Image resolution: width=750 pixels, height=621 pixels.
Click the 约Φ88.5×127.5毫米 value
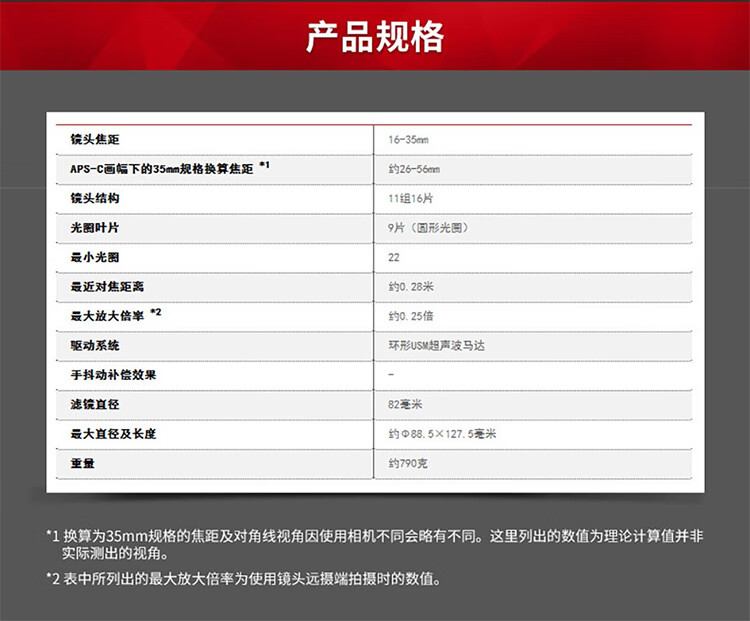(442, 434)
